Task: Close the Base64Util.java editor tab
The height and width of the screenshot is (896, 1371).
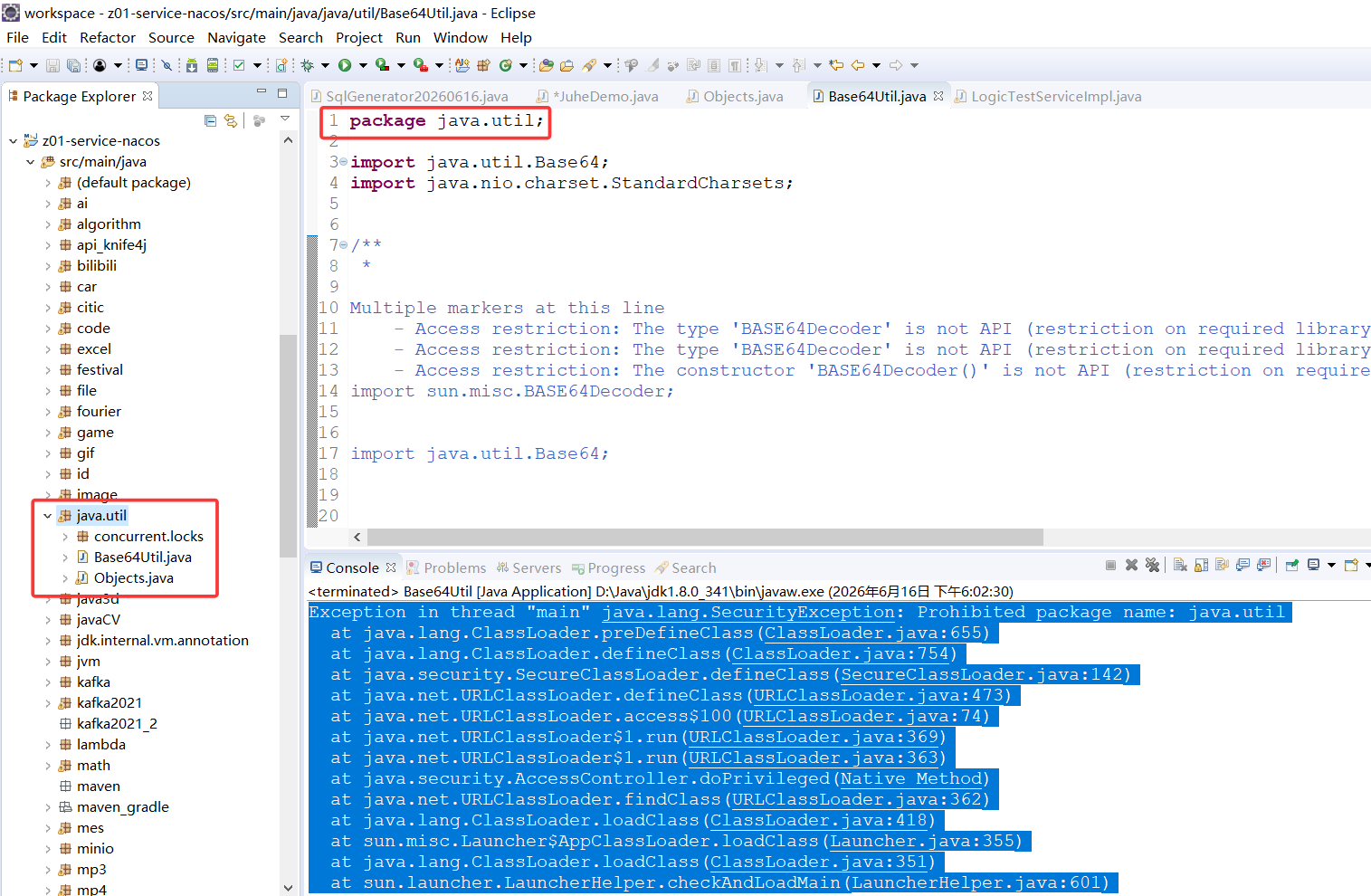Action: tap(938, 96)
